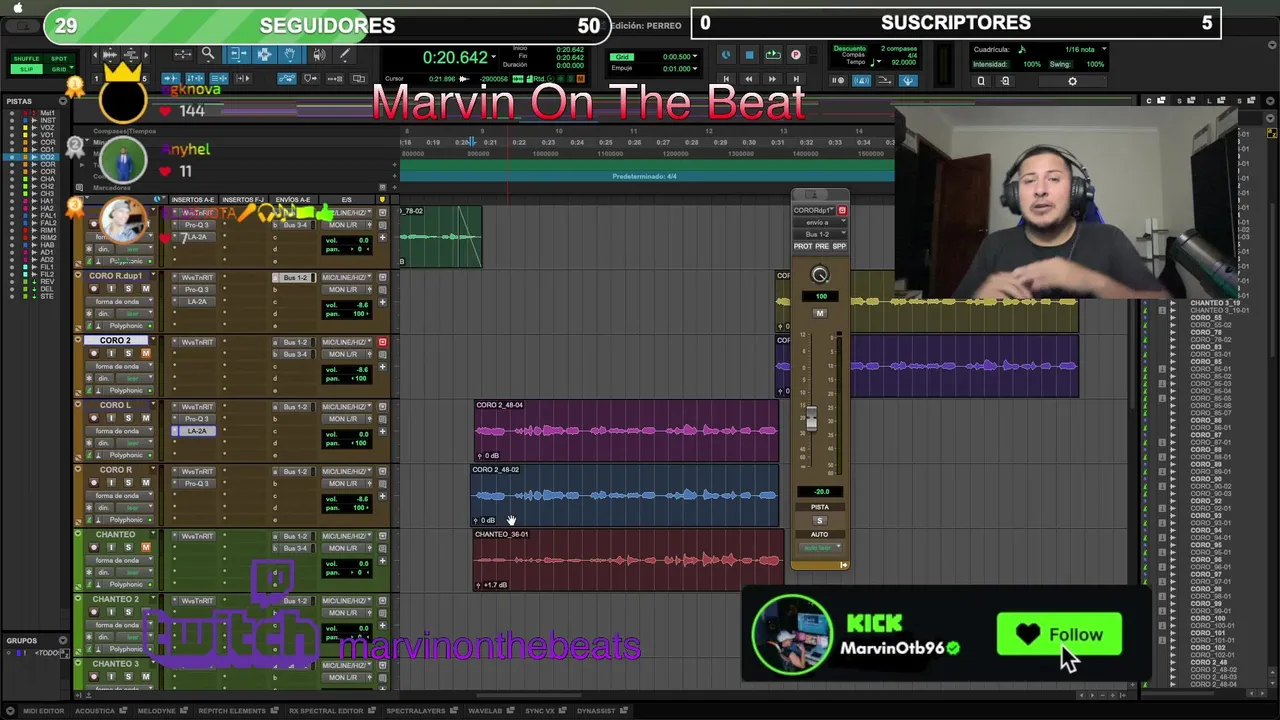Record-enable the CORO R track
1280x720 pixels.
94,483
